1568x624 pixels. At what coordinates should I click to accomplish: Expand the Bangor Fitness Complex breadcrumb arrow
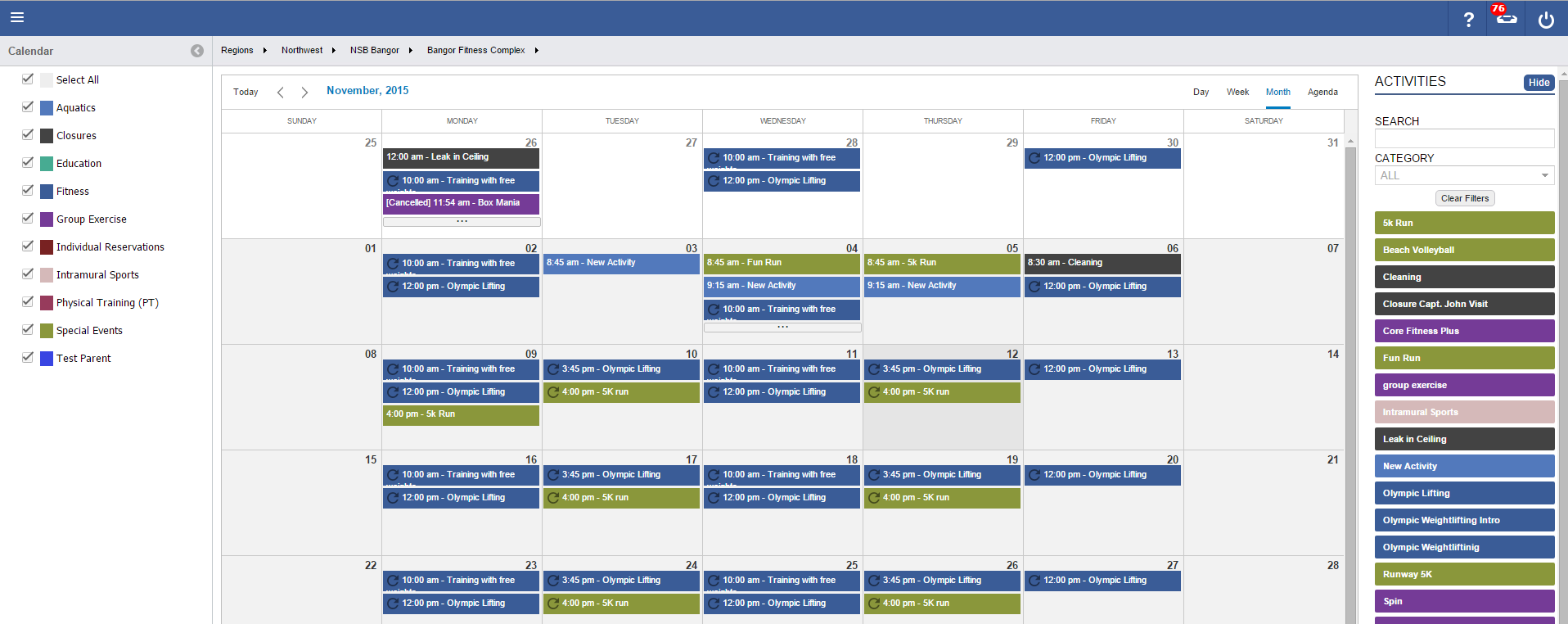[537, 51]
